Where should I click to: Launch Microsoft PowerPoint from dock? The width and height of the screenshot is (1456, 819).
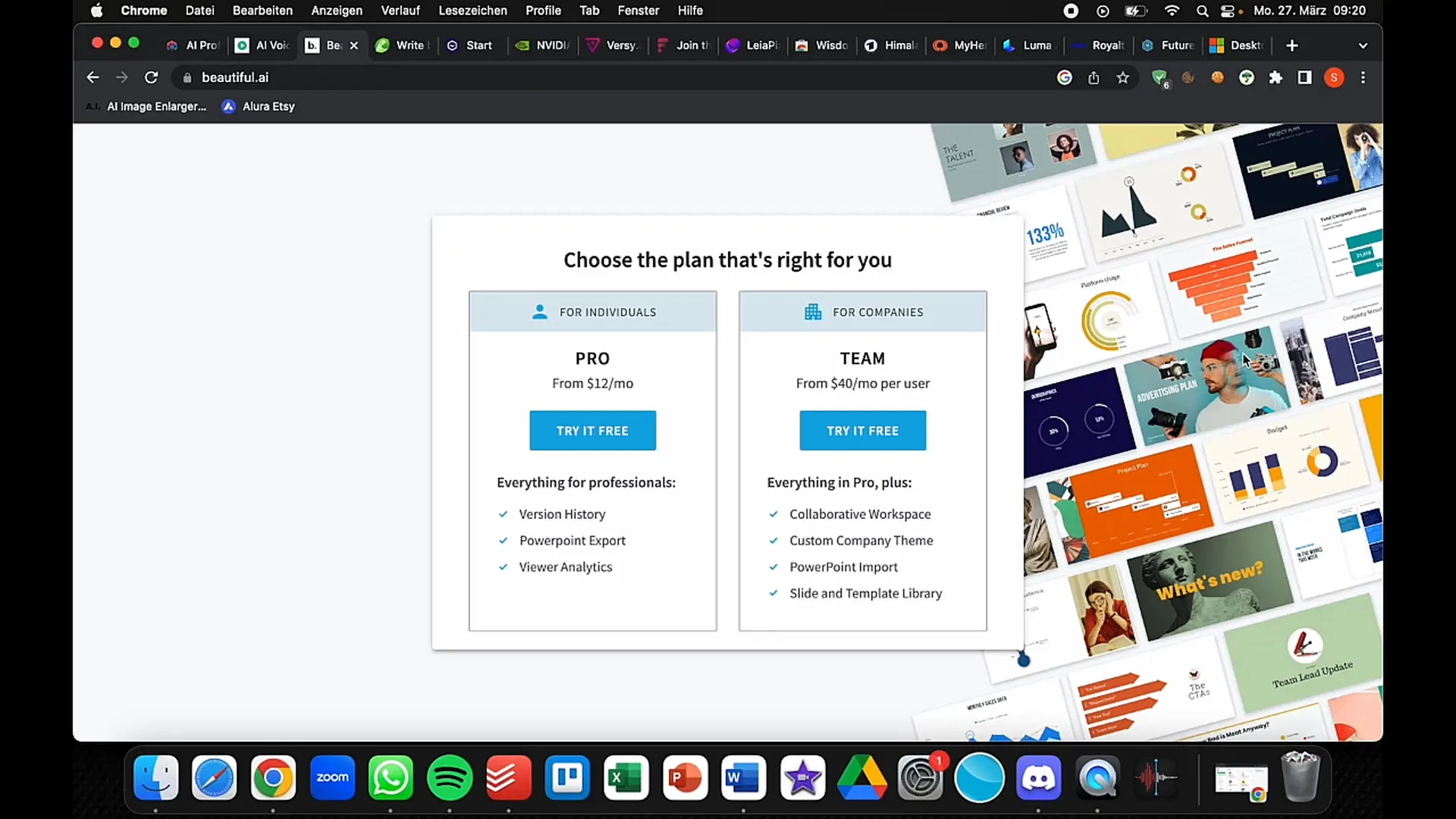point(685,778)
